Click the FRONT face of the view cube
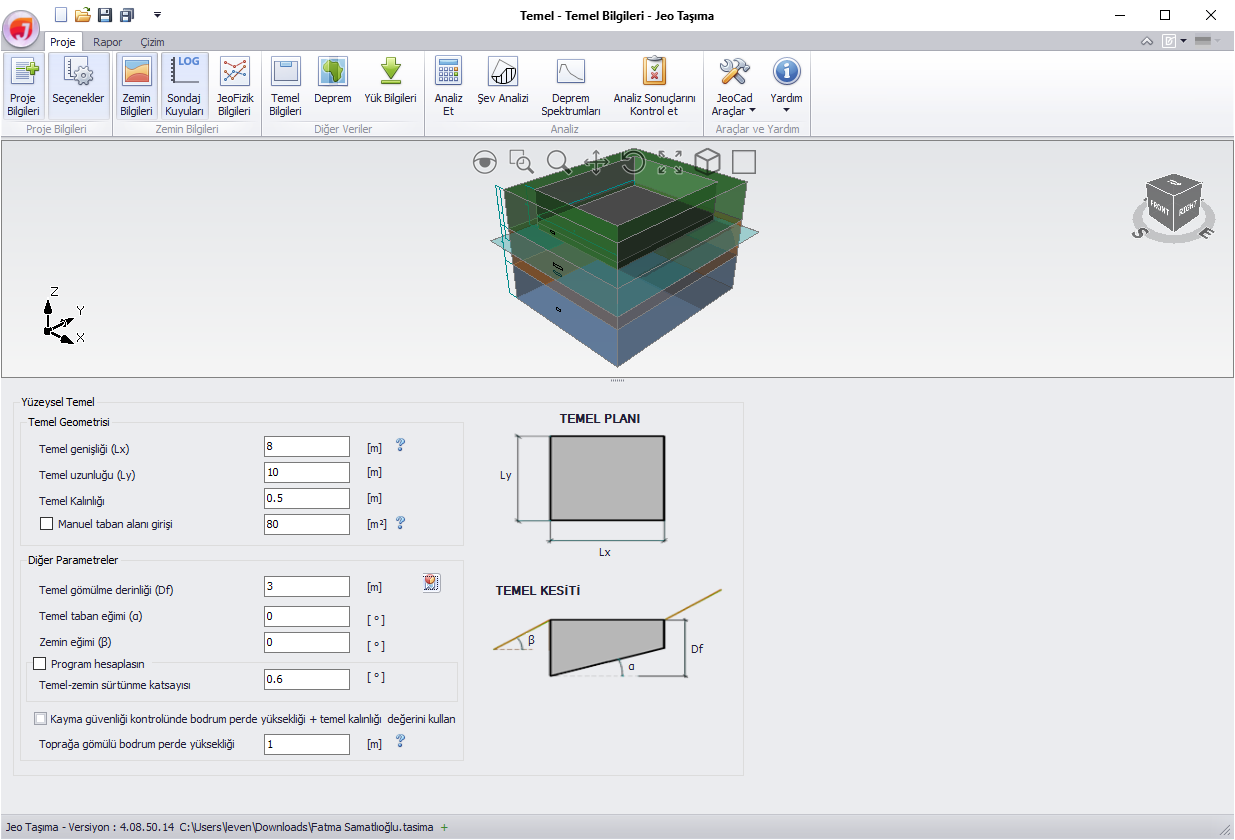Screen dimensions: 1235x840 (1160, 208)
